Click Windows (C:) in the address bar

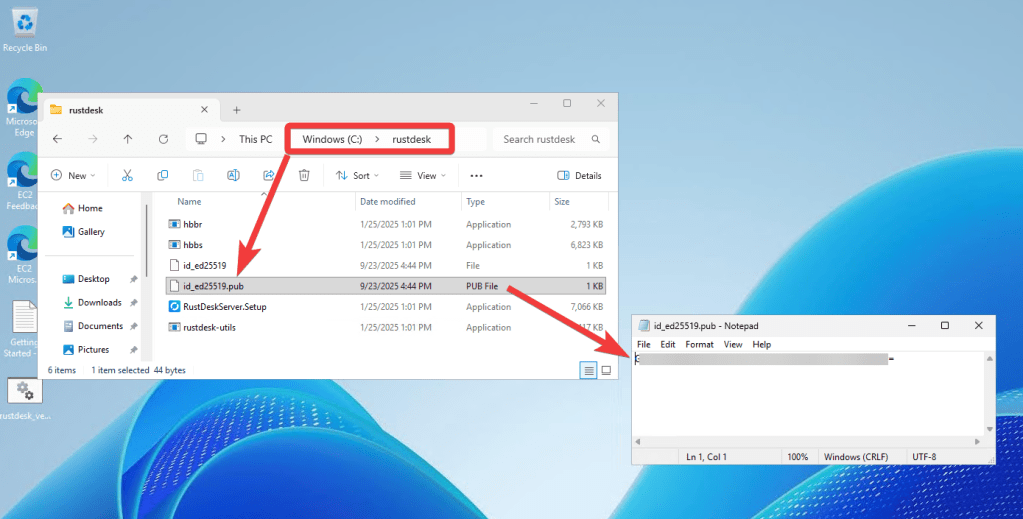pos(332,139)
